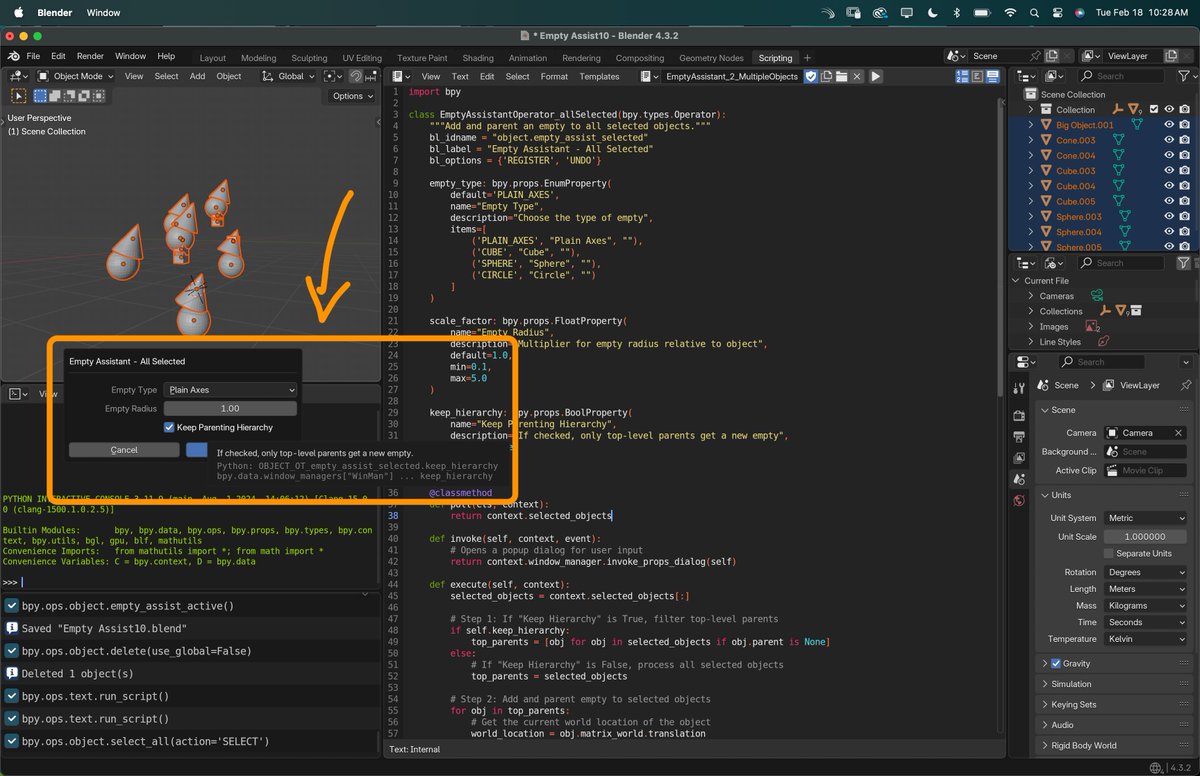This screenshot has height=776, width=1200.
Task: Click the Movie Clip field
Action: coord(1145,470)
